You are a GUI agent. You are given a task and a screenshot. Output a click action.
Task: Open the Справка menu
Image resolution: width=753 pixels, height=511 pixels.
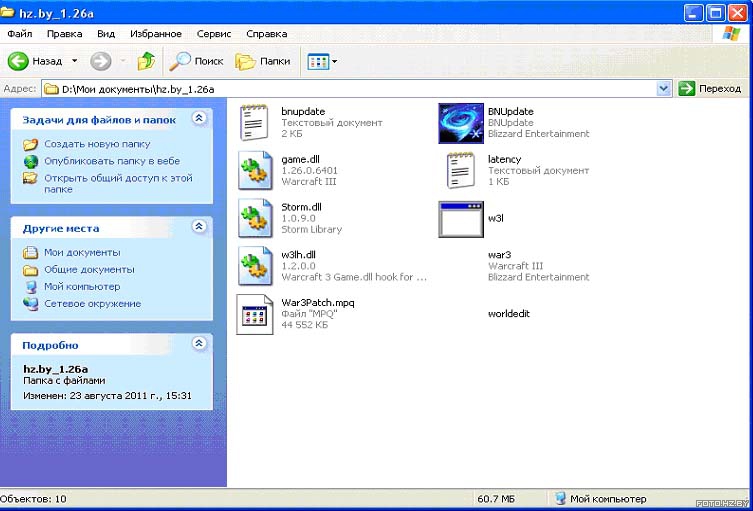[267, 34]
